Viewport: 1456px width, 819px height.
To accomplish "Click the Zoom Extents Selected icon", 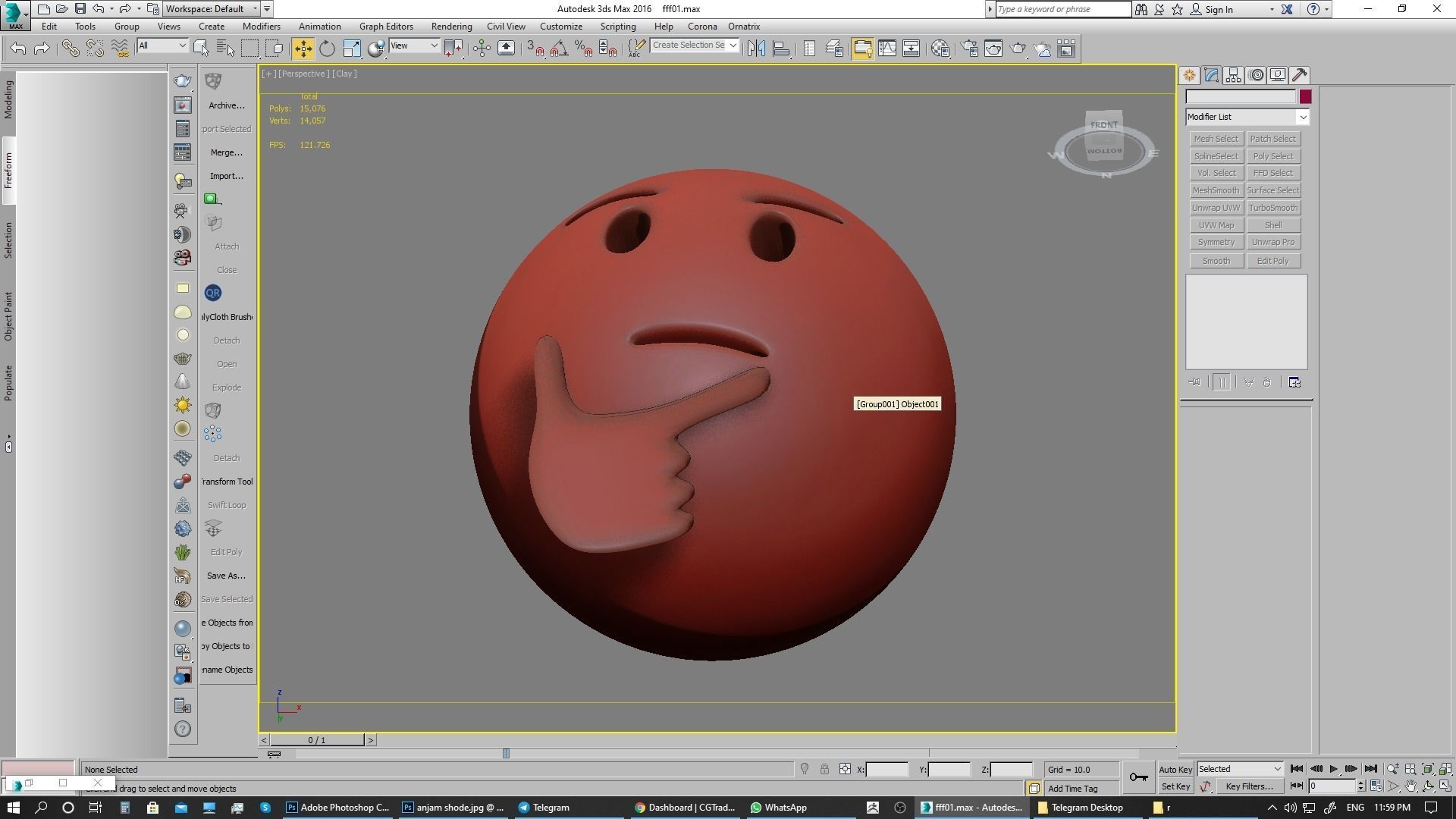I will 1428,769.
